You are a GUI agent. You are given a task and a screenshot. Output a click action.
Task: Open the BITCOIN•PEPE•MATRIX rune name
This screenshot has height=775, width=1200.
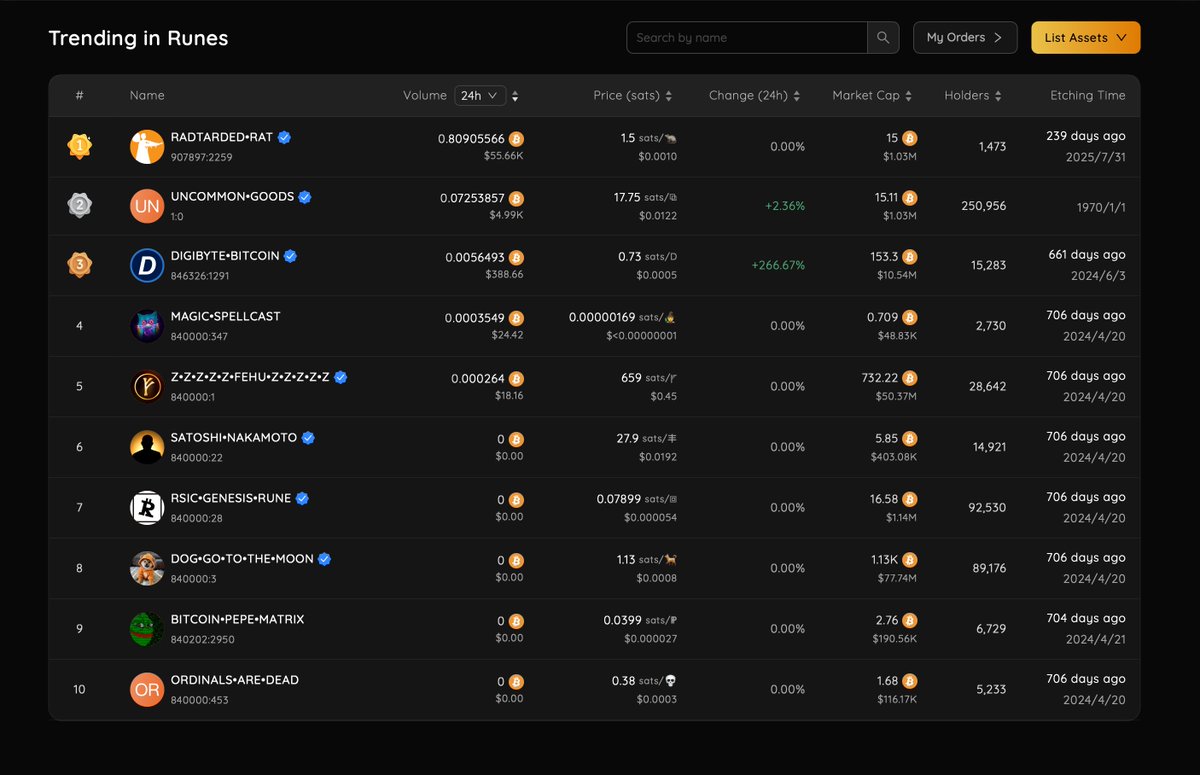pyautogui.click(x=237, y=619)
